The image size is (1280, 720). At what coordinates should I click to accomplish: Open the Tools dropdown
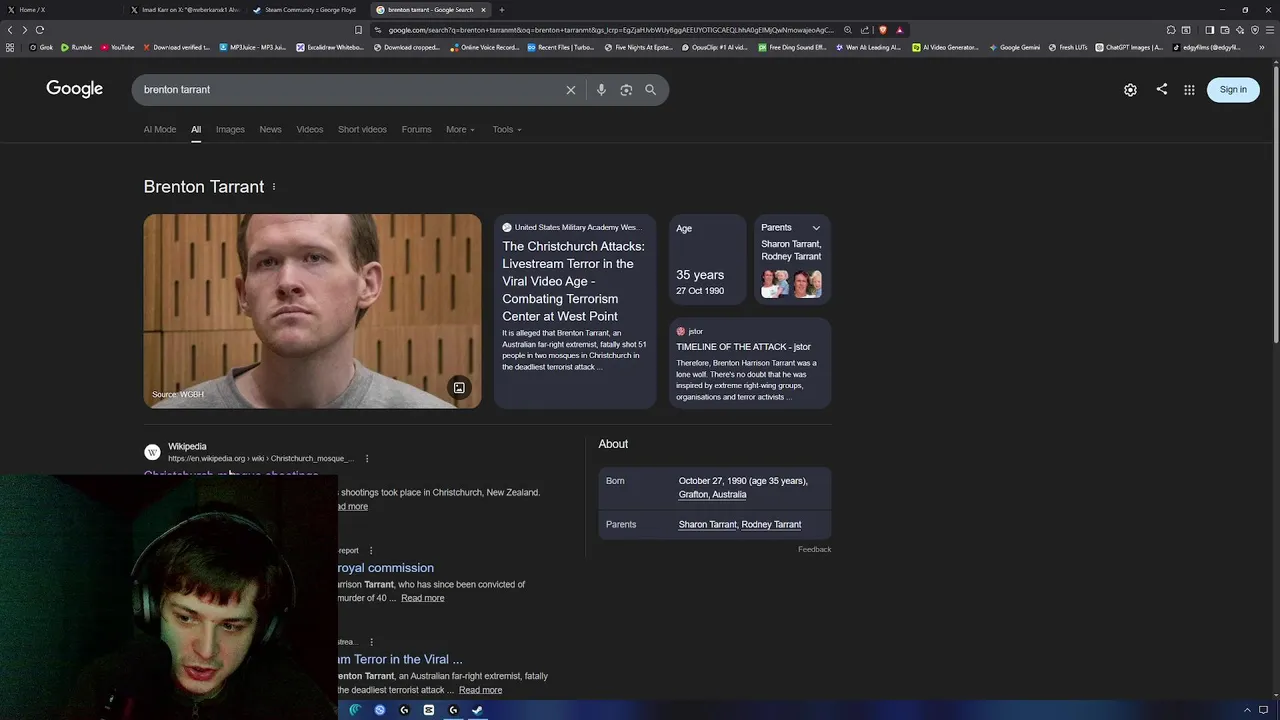pyautogui.click(x=507, y=129)
